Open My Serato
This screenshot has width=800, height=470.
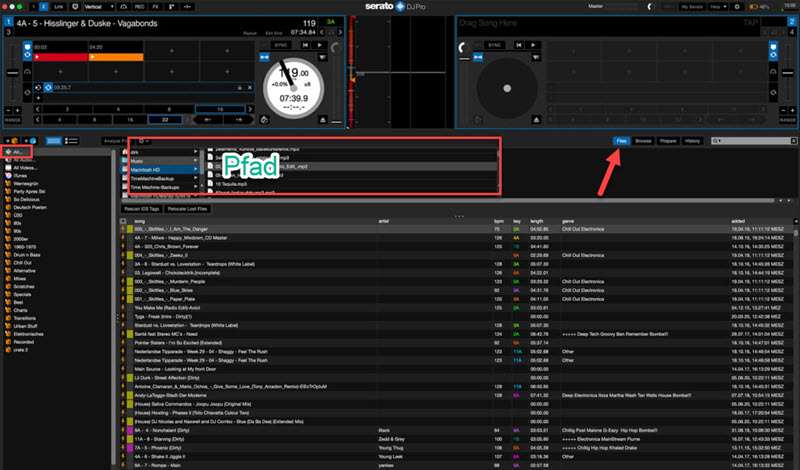[x=692, y=7]
